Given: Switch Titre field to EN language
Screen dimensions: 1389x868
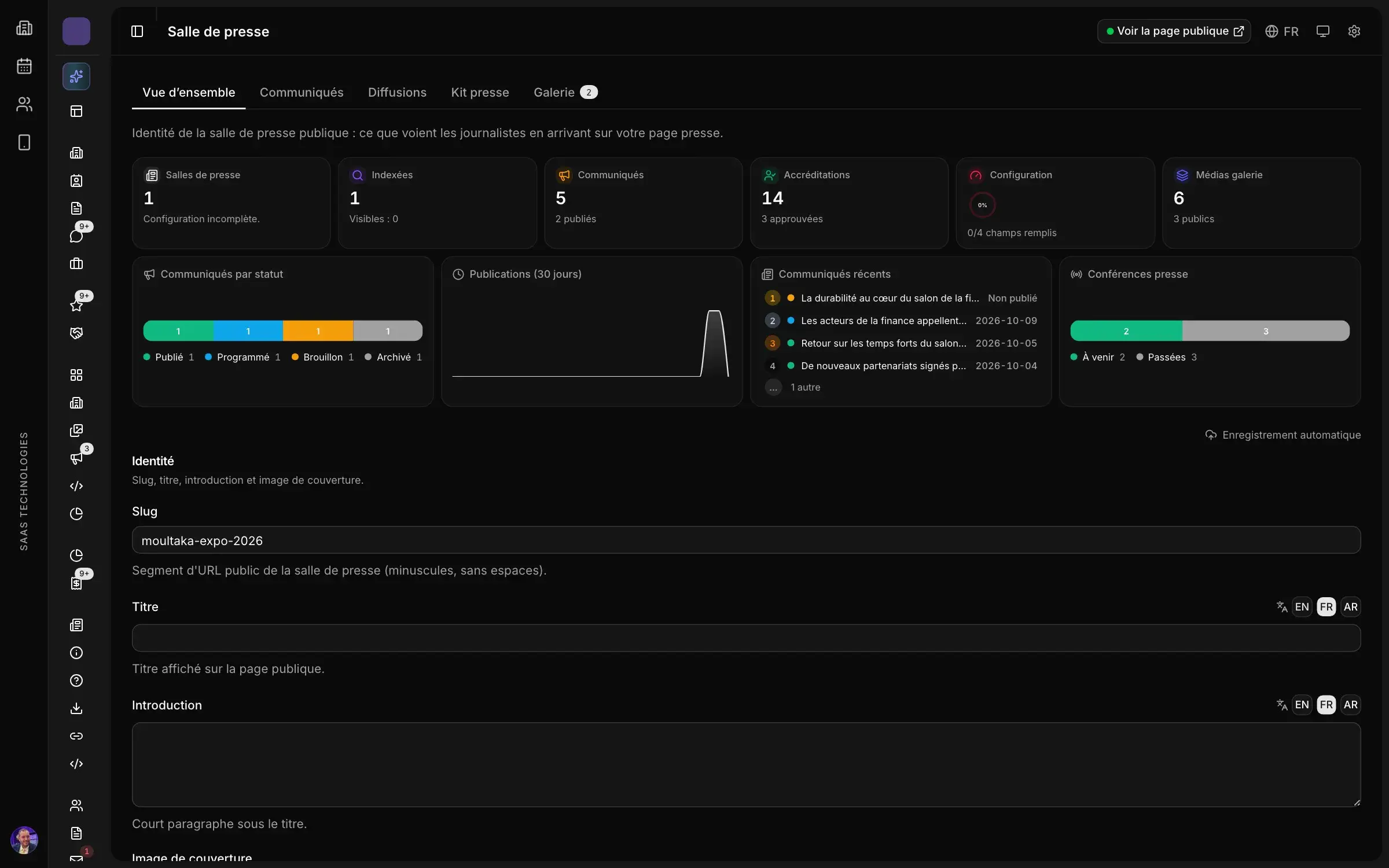Looking at the screenshot, I should [x=1302, y=607].
